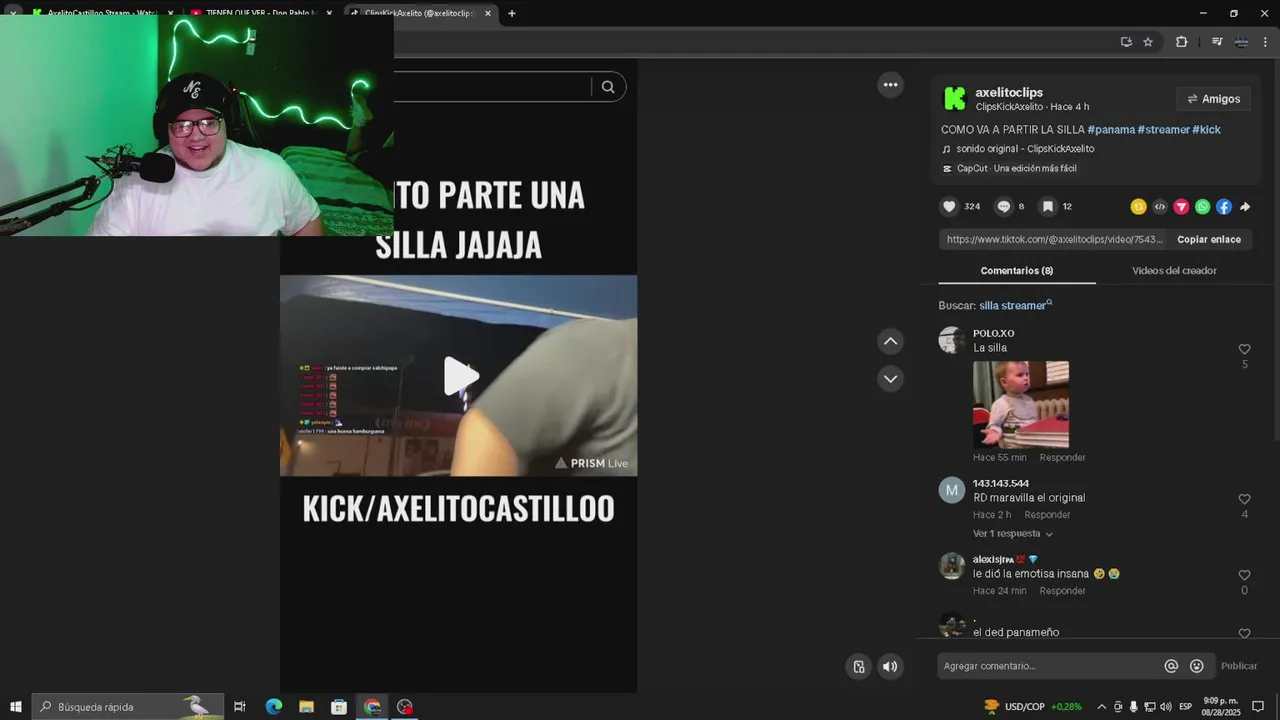Open image in POLO.XO's comment
The image size is (1280, 720).
tap(1021, 405)
